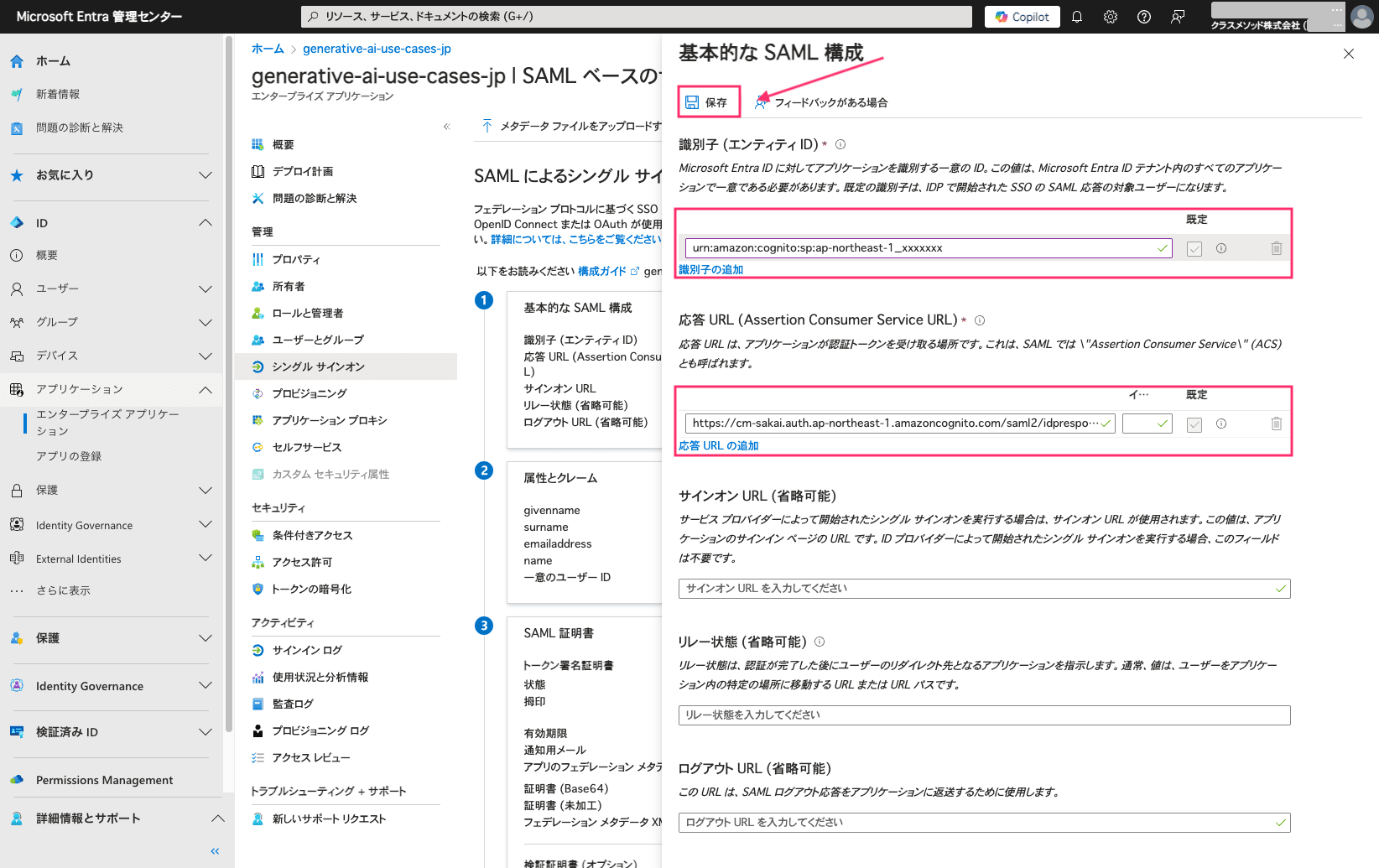The image size is (1379, 868).
Task: Click the search resources box
Action: 637,17
